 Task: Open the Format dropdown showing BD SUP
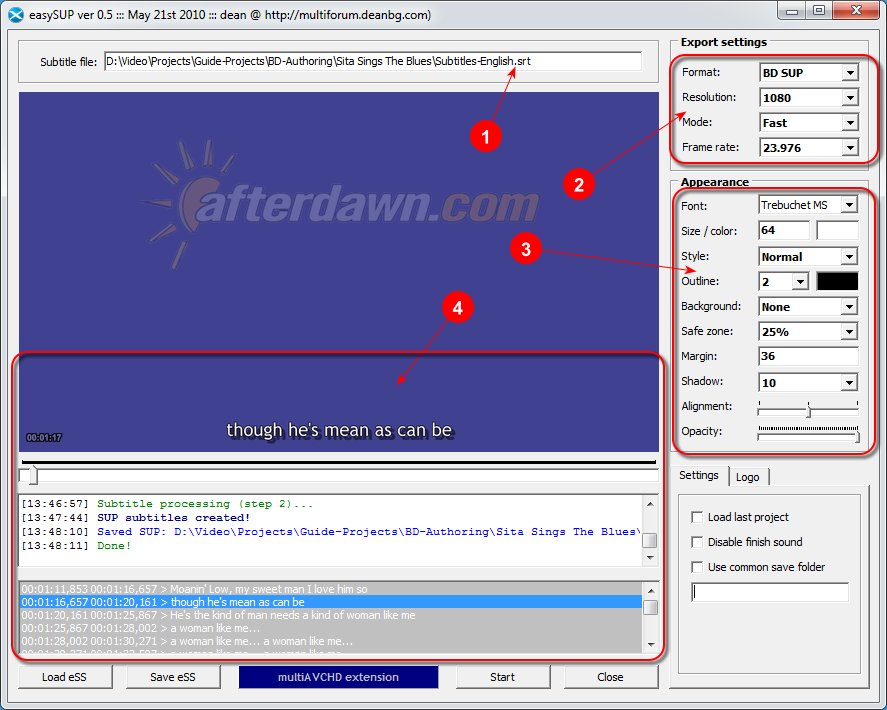(x=808, y=72)
